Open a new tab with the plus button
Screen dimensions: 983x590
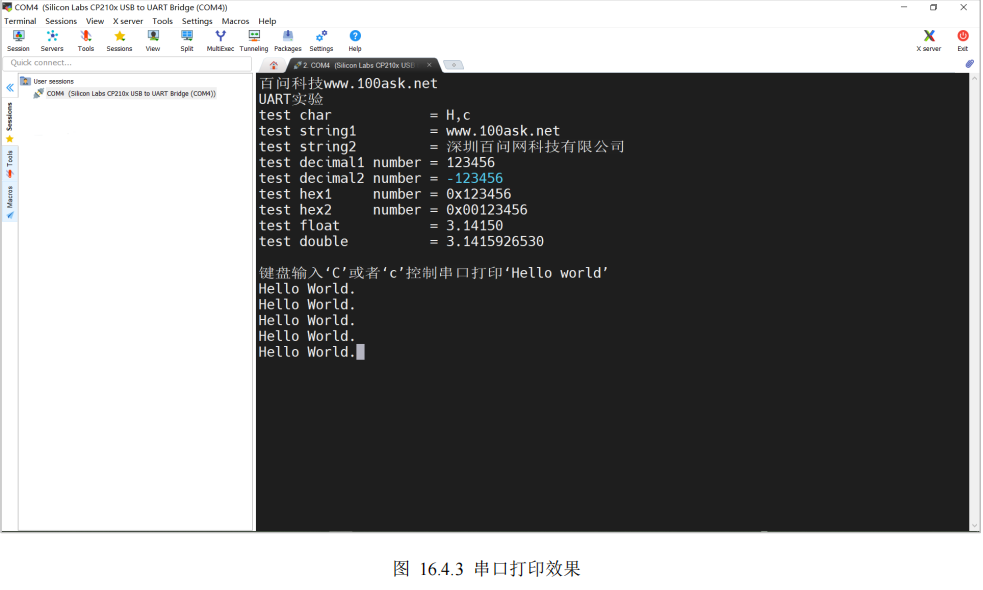(453, 65)
